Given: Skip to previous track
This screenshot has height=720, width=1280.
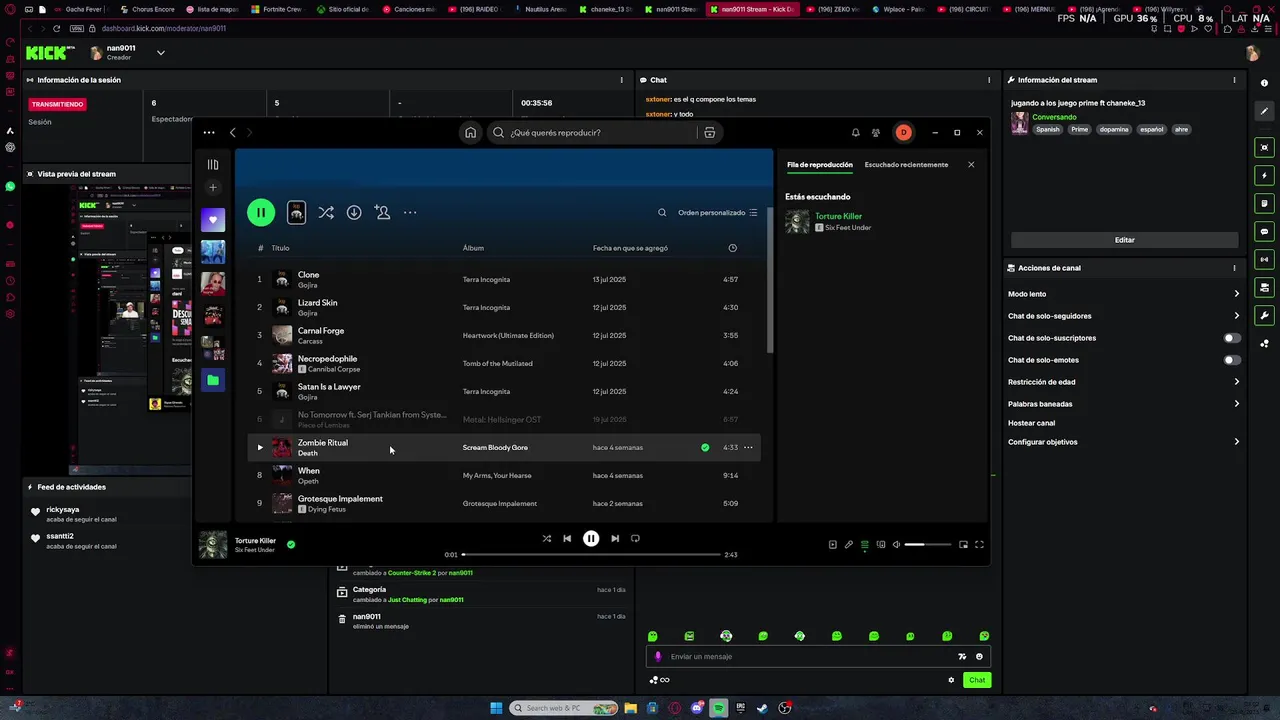Looking at the screenshot, I should [567, 538].
